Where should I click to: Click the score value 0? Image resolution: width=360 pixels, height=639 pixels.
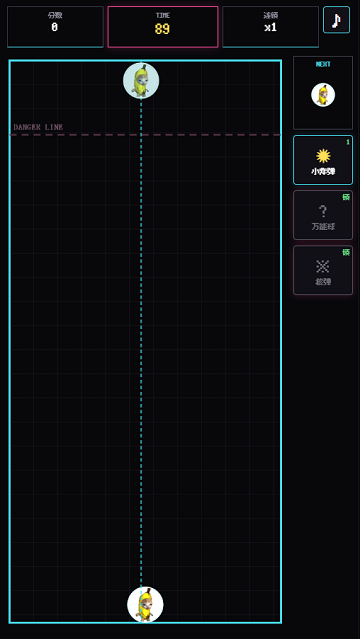point(55,27)
